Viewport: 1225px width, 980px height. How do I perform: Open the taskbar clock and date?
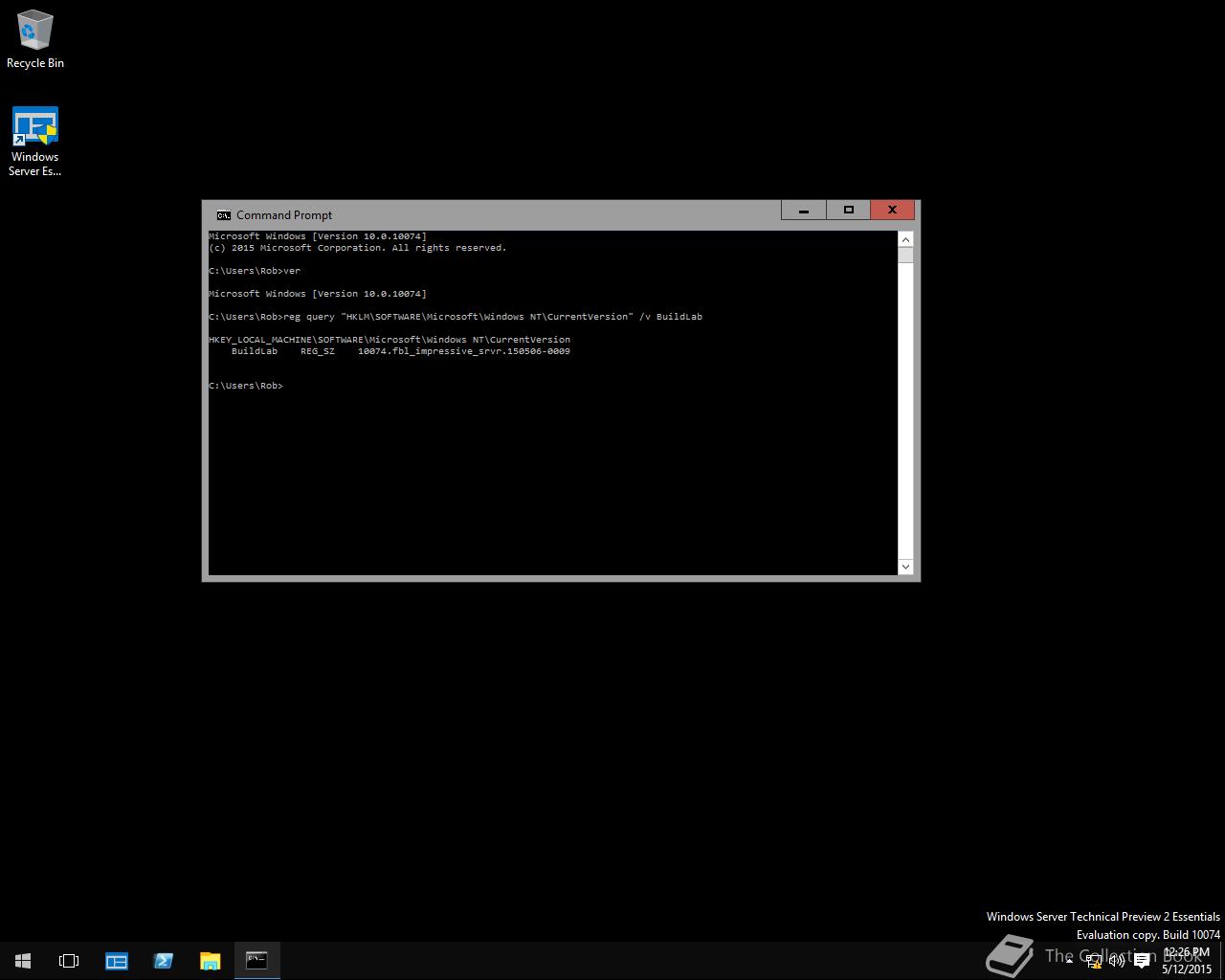click(x=1187, y=961)
